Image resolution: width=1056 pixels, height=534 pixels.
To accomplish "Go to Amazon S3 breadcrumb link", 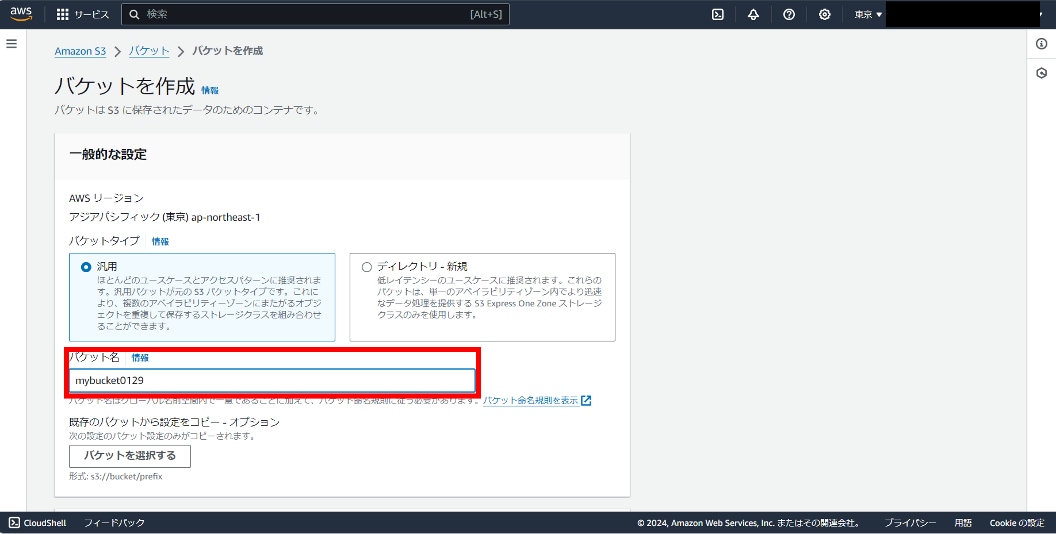I will 80,51.
